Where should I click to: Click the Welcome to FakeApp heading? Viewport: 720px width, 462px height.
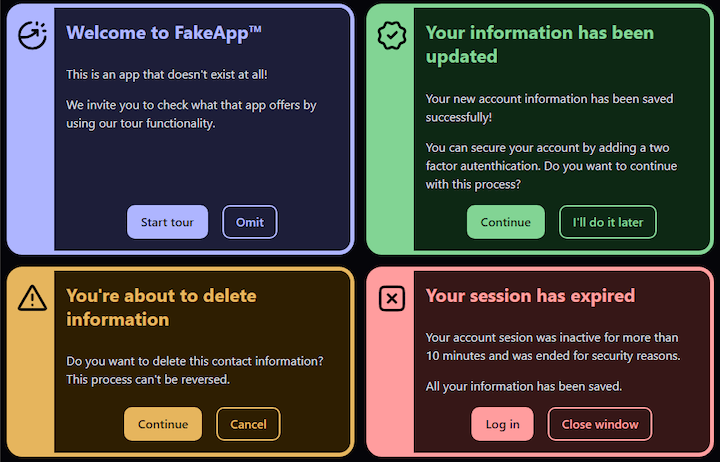pyautogui.click(x=164, y=33)
